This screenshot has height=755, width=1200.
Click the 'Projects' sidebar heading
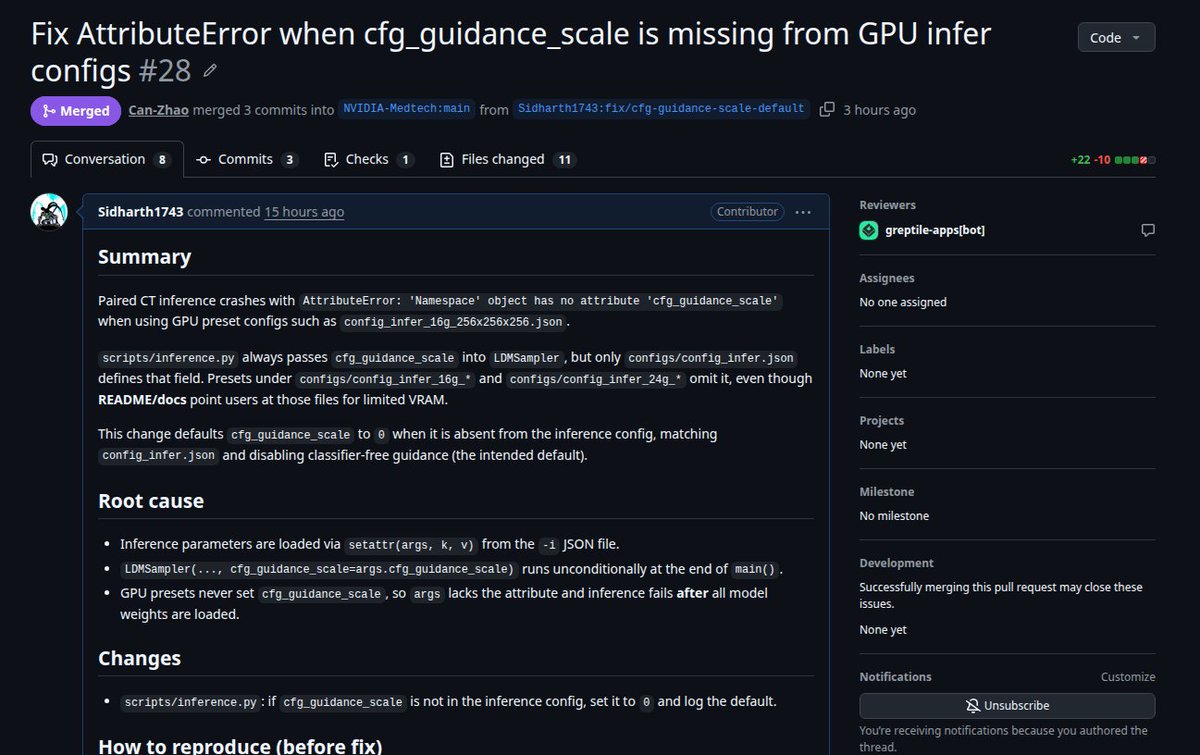(x=882, y=421)
